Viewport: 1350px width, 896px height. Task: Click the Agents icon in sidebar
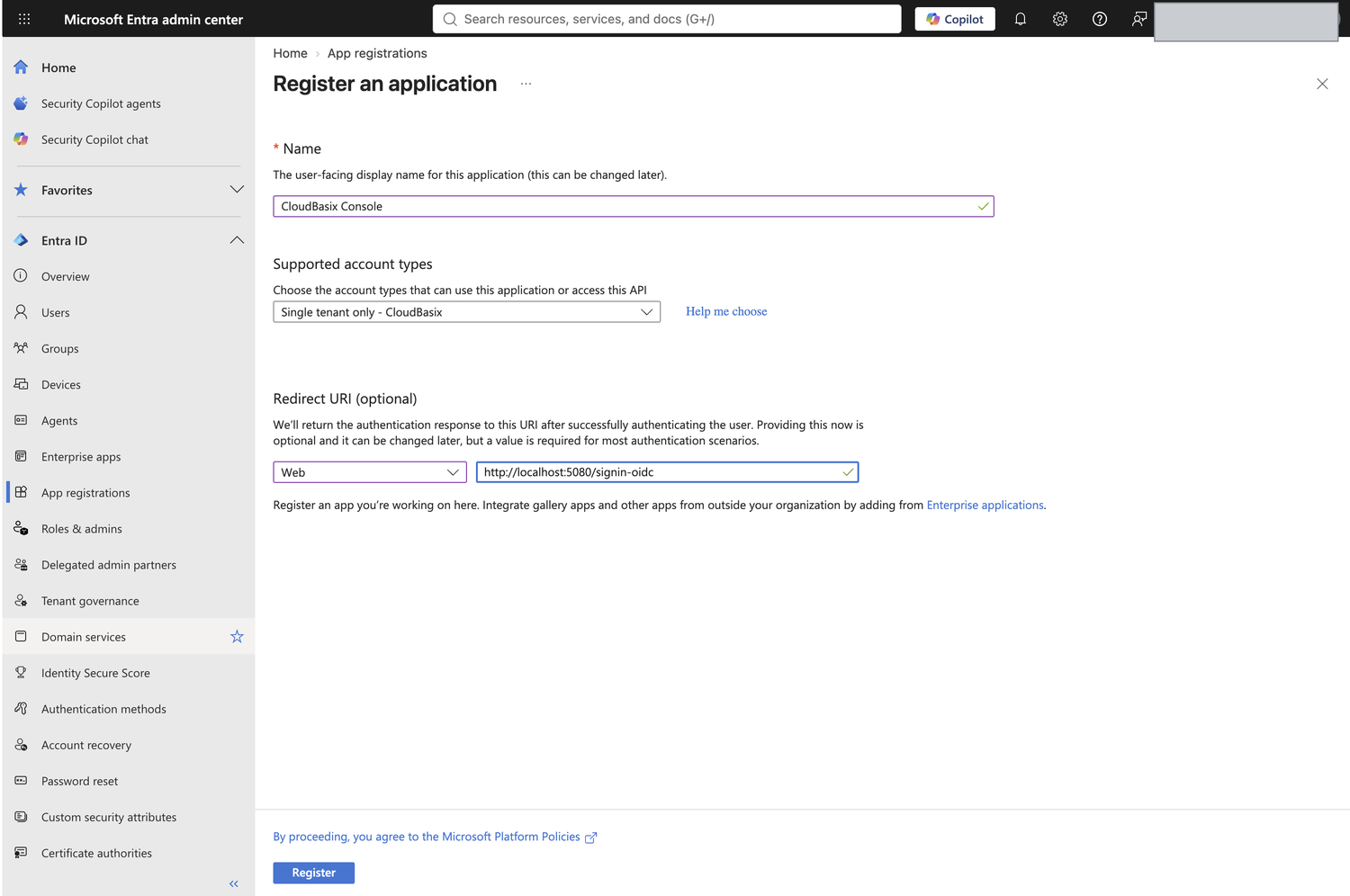point(21,420)
